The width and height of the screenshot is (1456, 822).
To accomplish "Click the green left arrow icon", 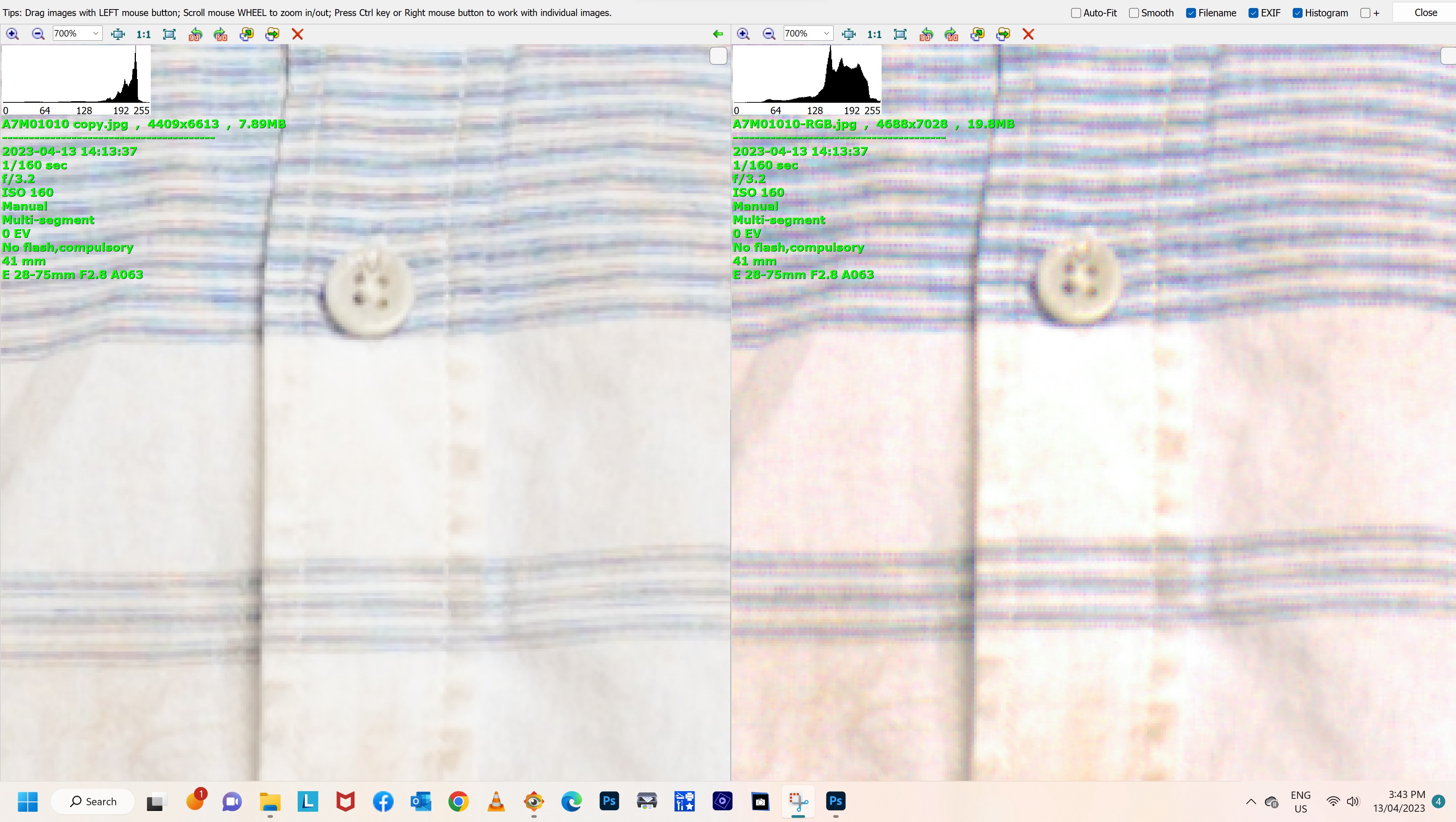I will pos(718,34).
